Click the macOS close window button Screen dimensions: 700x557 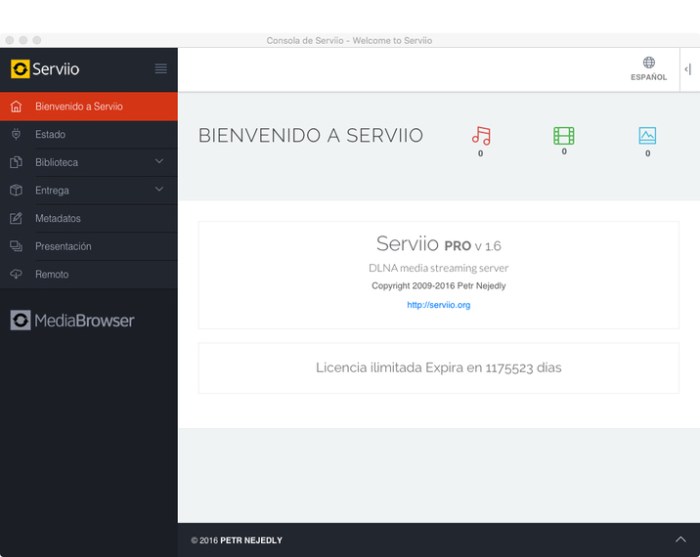pyautogui.click(x=9, y=40)
